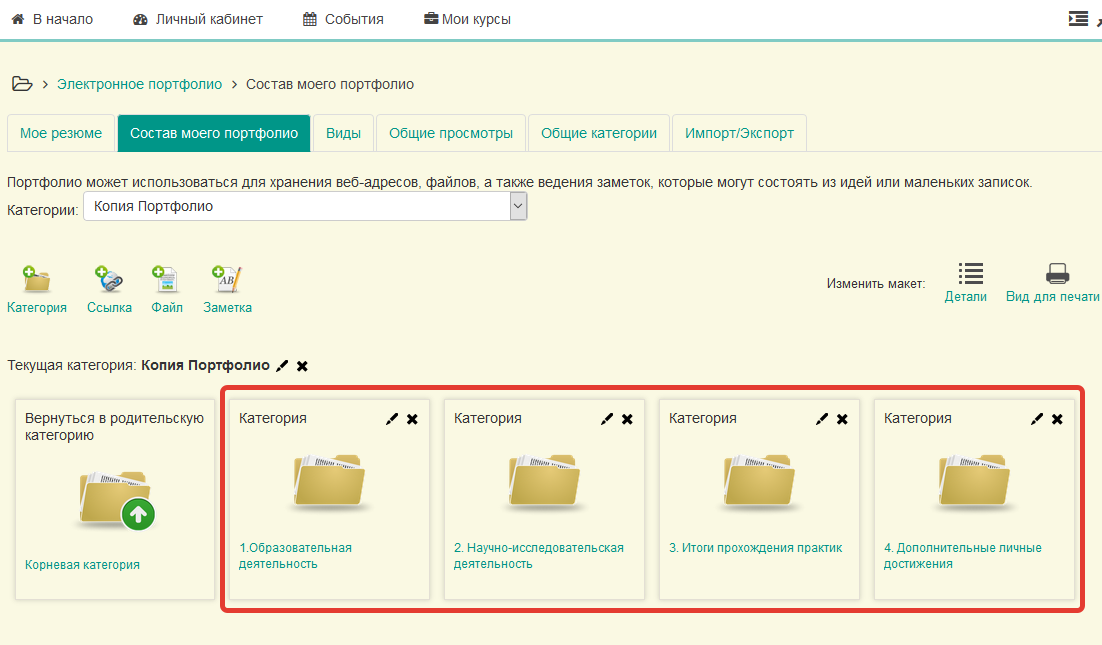Delete the 4. Дополнительные личные достижения category
Screen dimensions: 1102x645
pos(1057,419)
